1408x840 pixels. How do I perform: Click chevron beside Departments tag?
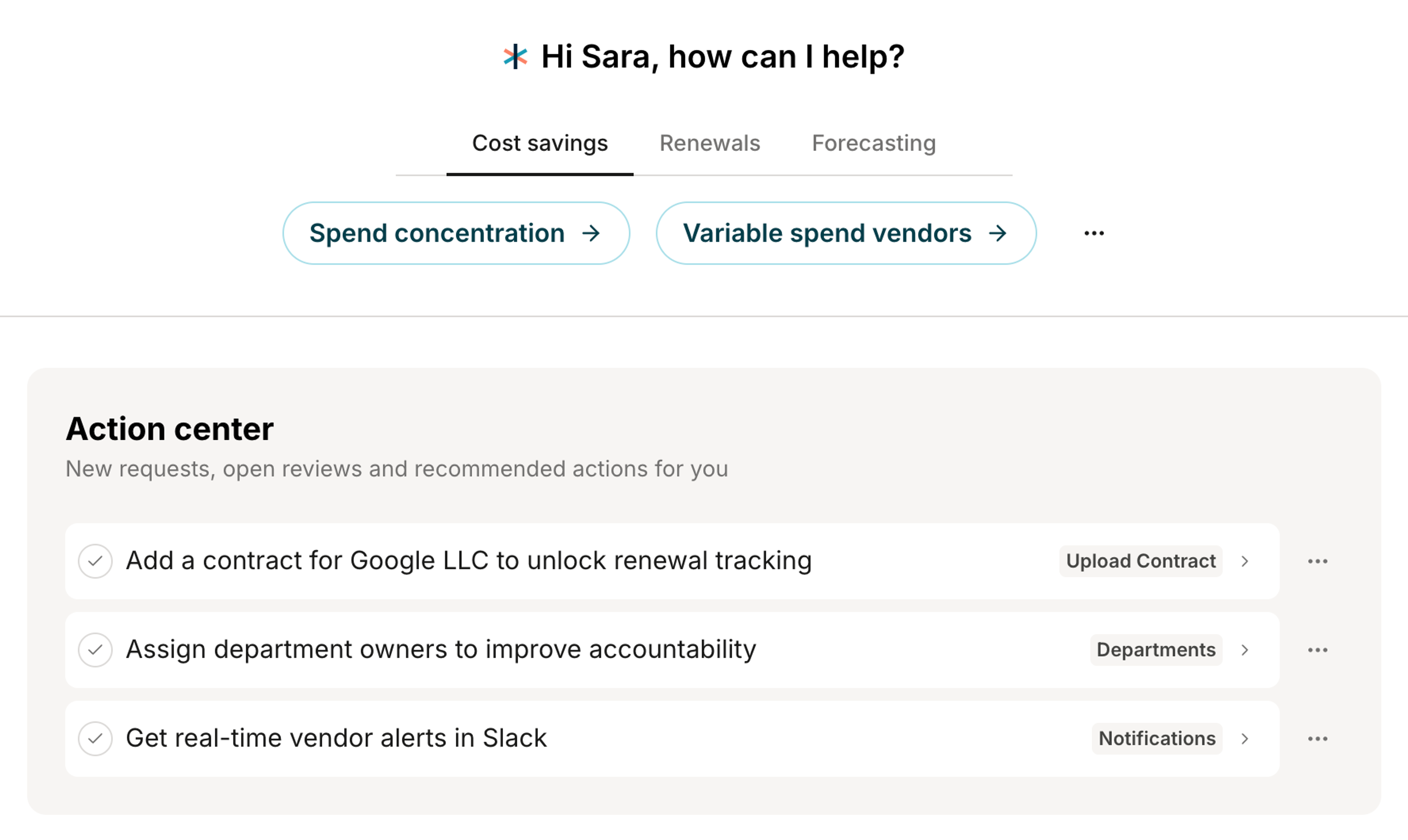click(x=1244, y=650)
